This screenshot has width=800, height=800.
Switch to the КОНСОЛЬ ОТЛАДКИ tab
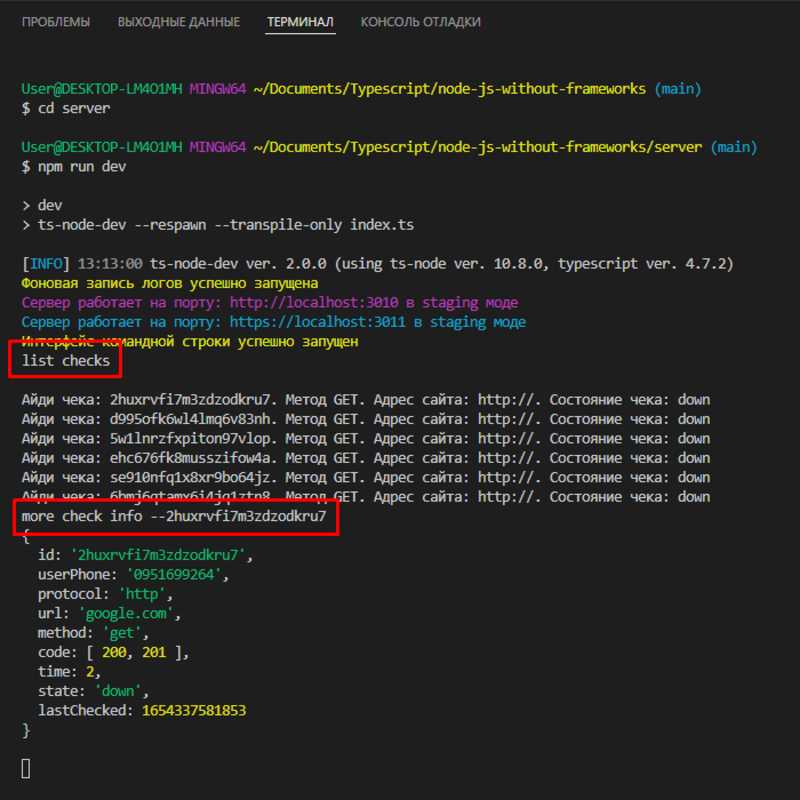[421, 20]
